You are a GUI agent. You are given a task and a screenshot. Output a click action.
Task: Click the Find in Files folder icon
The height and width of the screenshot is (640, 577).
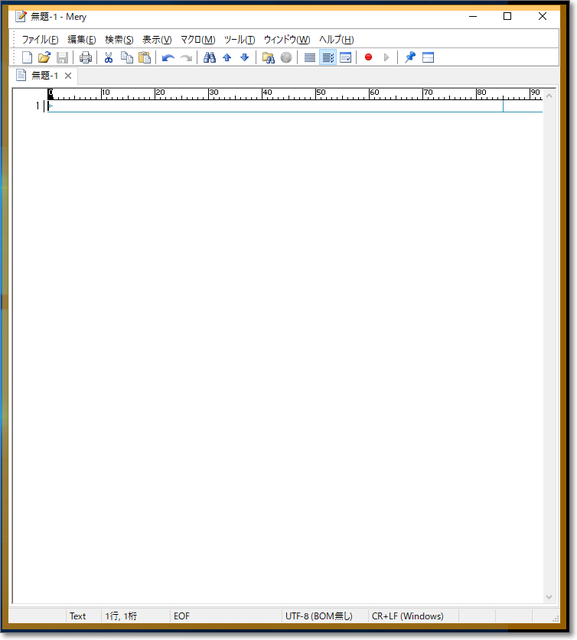(268, 58)
